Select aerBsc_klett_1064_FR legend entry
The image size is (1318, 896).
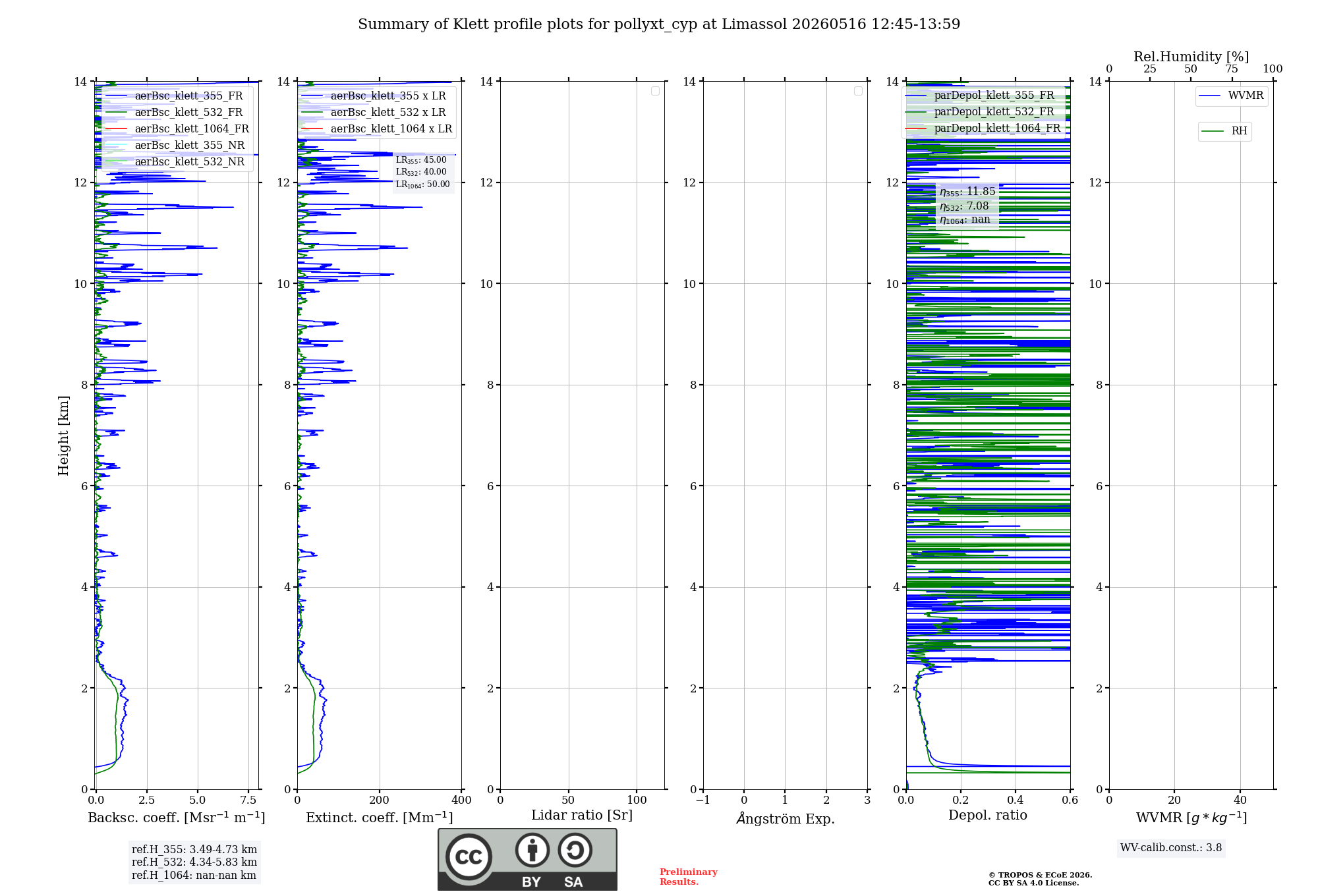coord(177,129)
